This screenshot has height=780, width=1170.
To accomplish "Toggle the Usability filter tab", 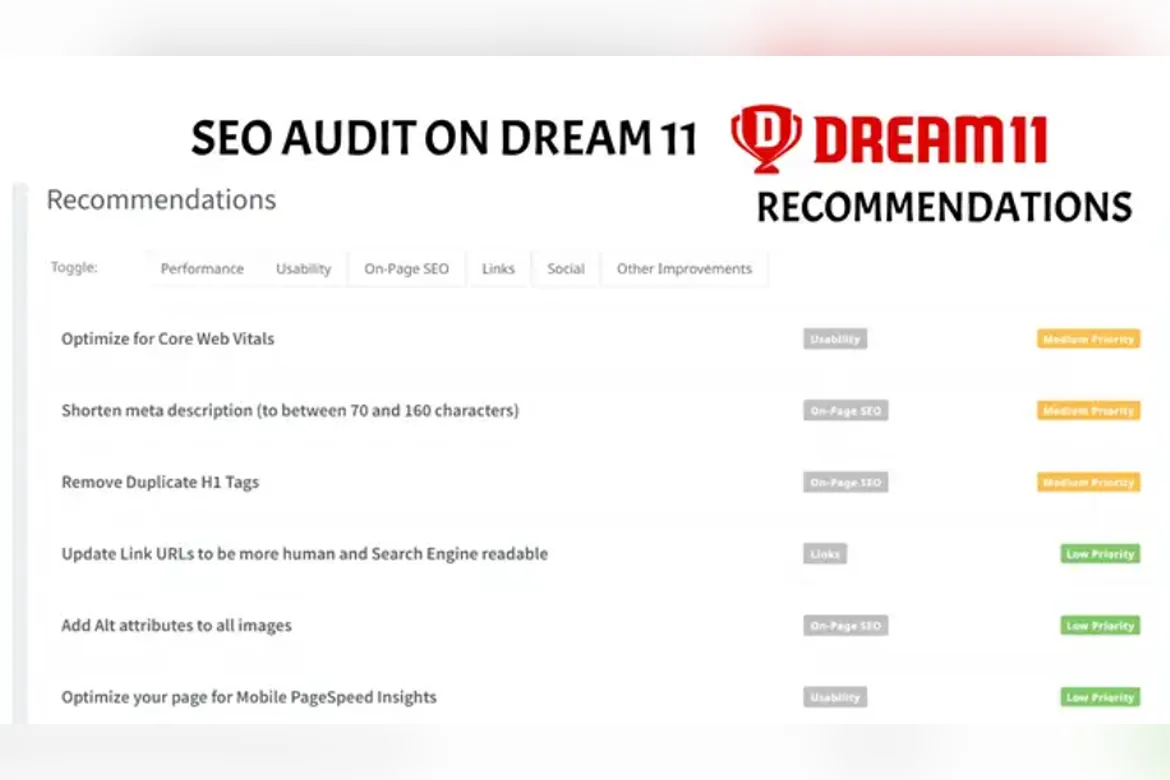I will [303, 269].
